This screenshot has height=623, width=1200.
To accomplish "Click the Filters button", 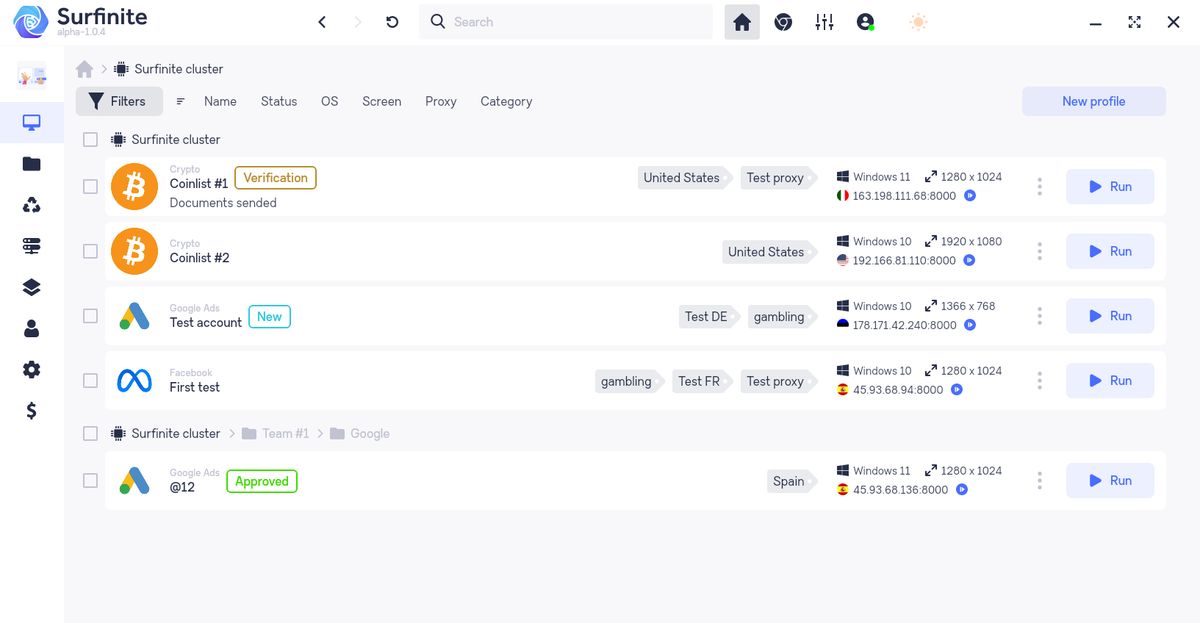I will click(119, 101).
